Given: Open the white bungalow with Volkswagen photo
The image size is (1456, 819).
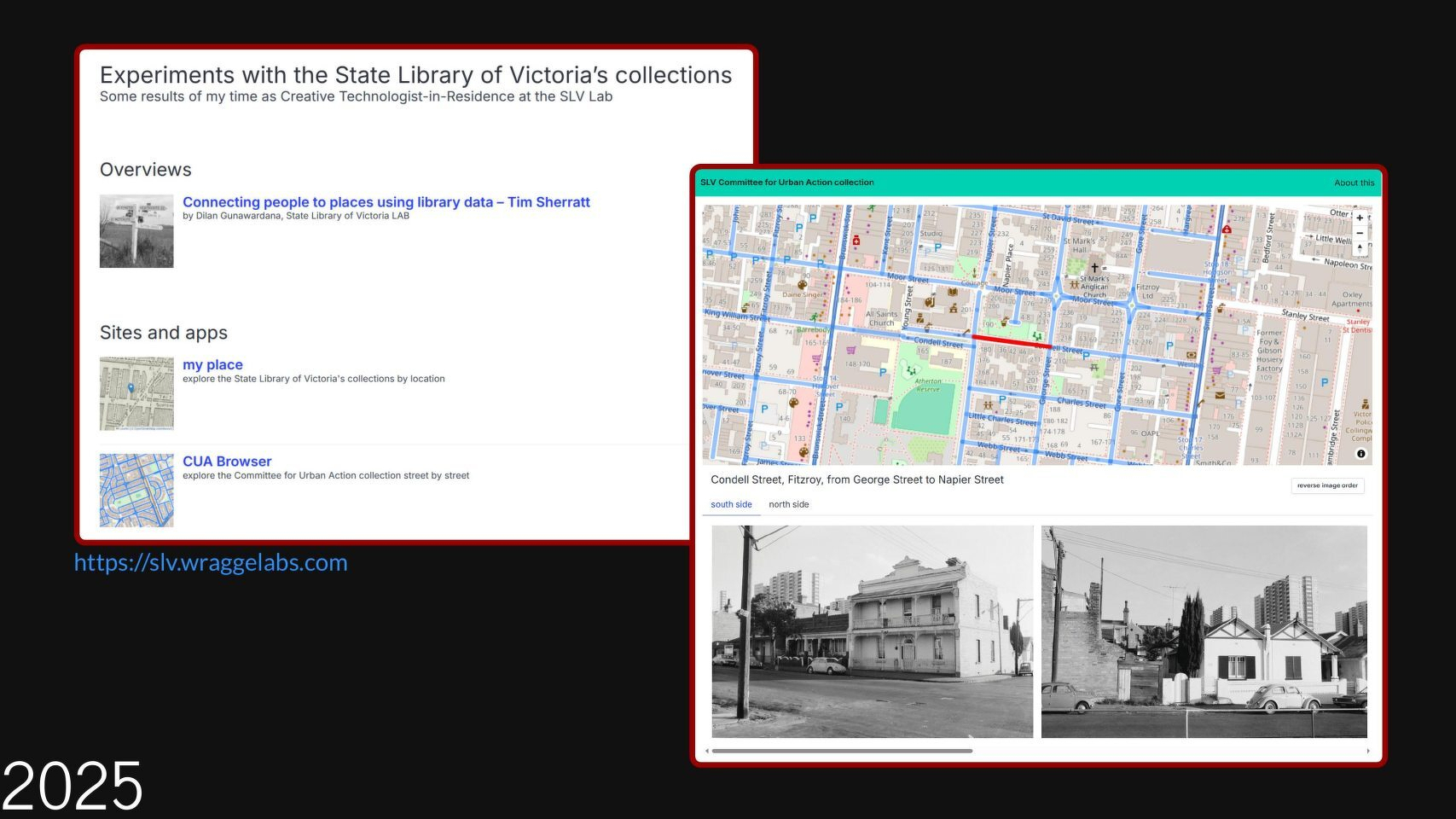Looking at the screenshot, I should pos(1204,631).
